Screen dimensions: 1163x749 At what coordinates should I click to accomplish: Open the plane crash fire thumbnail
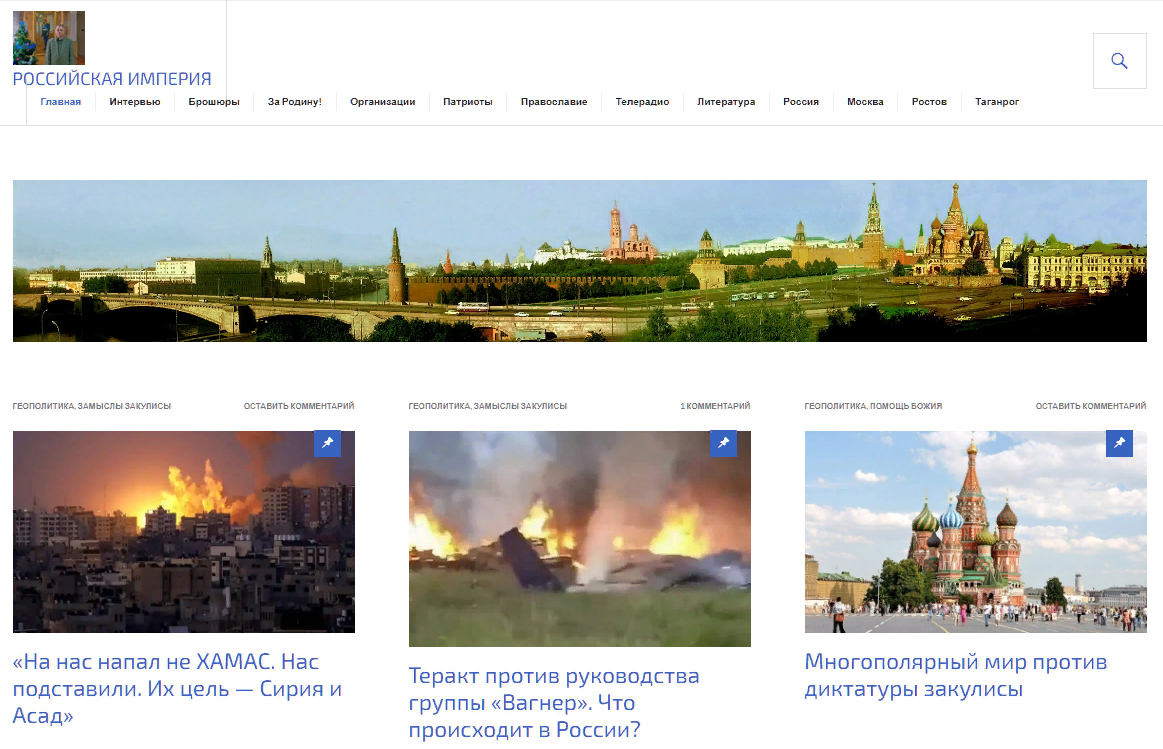tap(580, 539)
